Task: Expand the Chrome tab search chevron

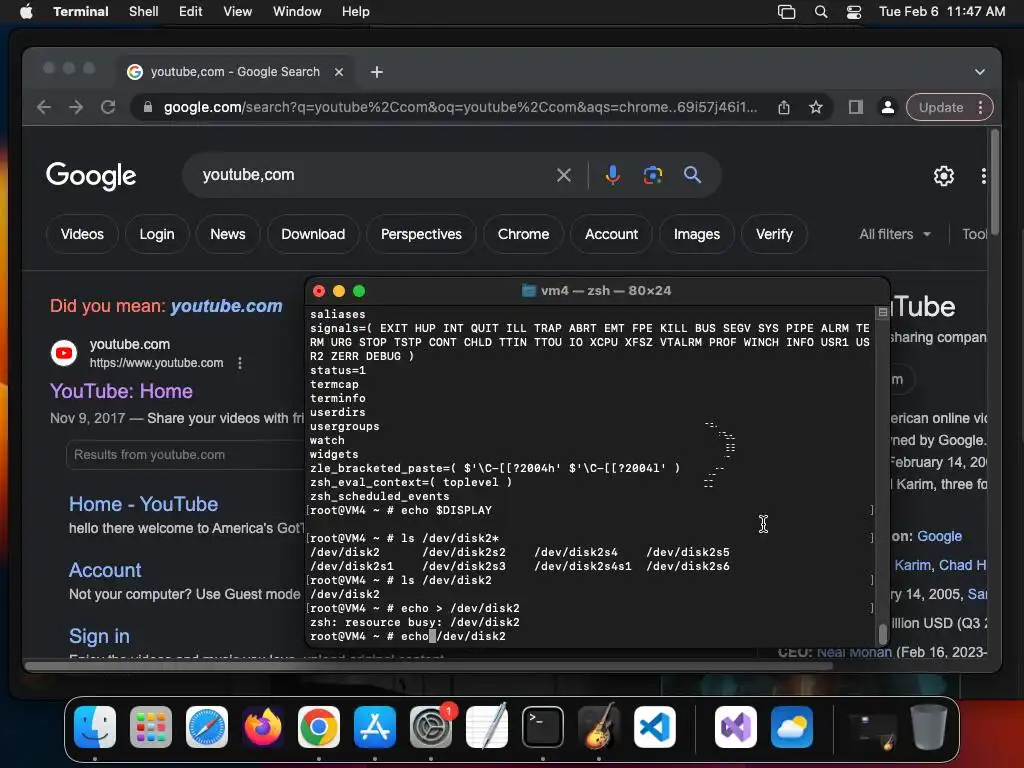Action: click(x=980, y=72)
